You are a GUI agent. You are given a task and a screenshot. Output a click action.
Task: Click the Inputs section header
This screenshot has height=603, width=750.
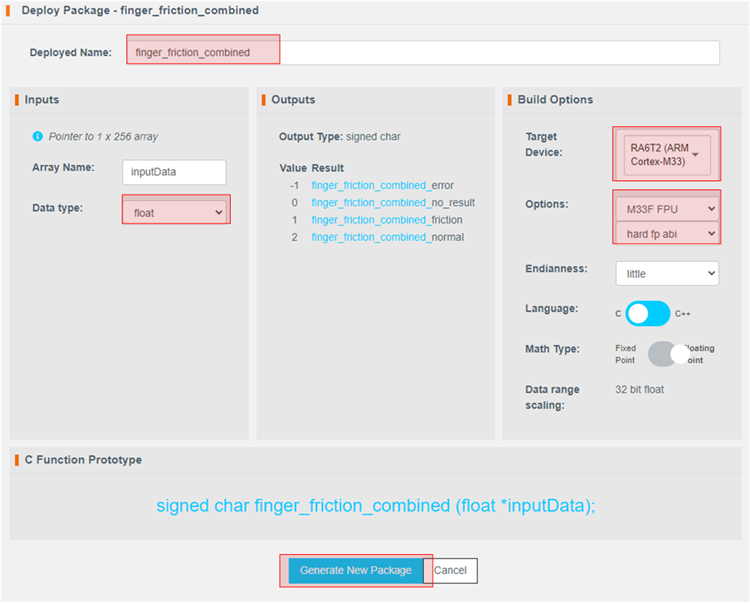(x=42, y=100)
